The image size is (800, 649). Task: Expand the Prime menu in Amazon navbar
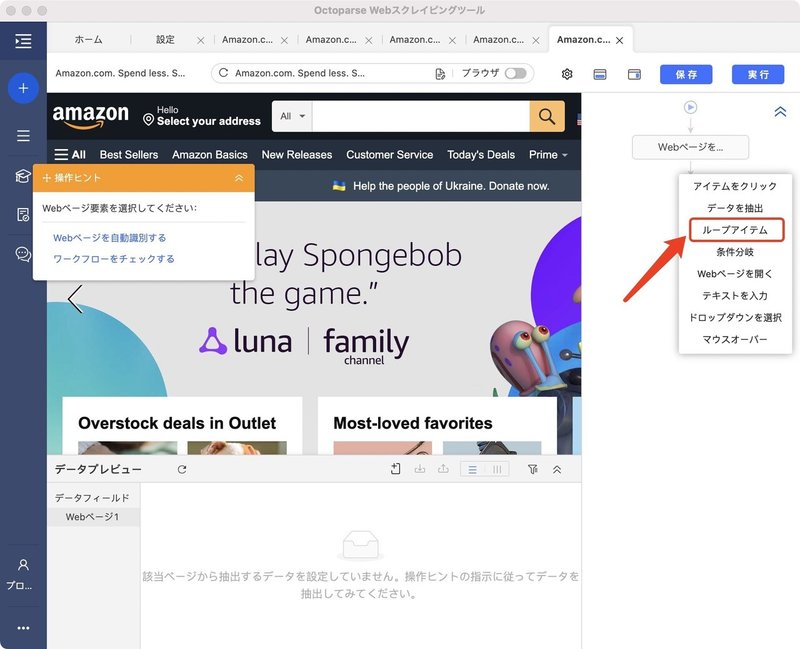coord(548,154)
